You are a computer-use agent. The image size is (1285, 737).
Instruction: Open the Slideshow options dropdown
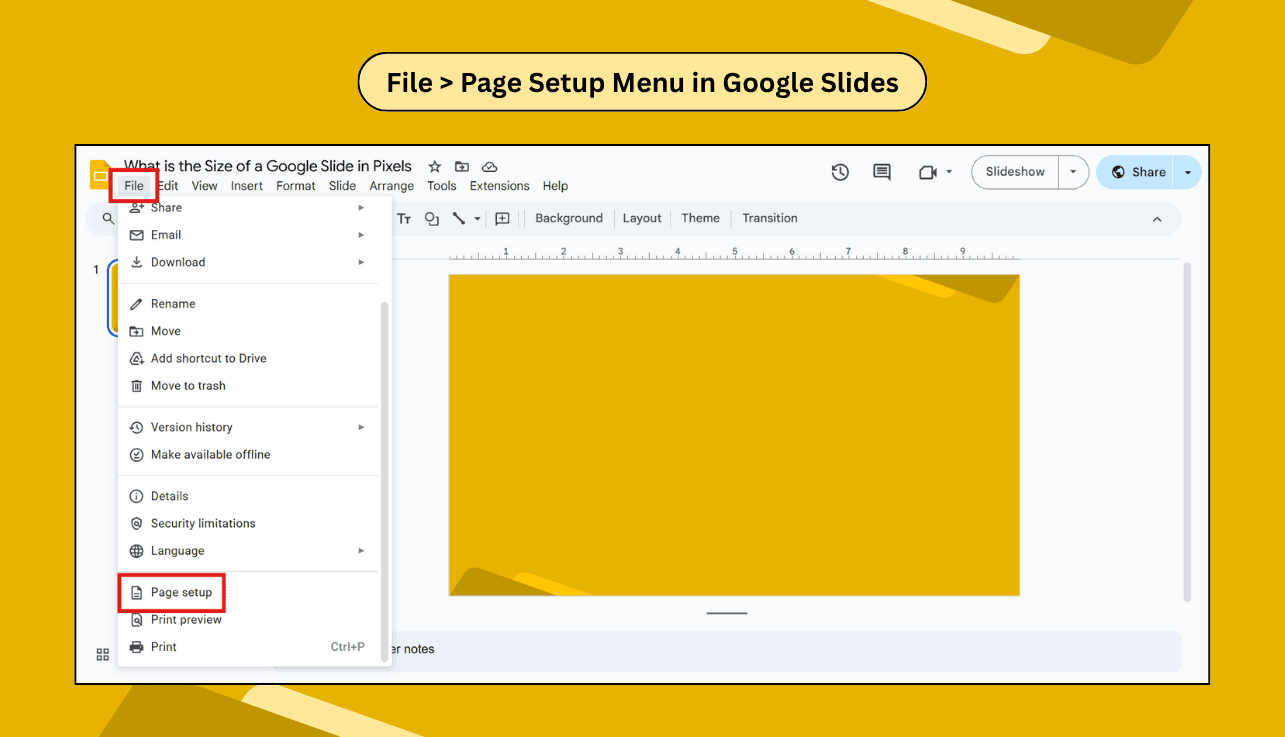1073,172
